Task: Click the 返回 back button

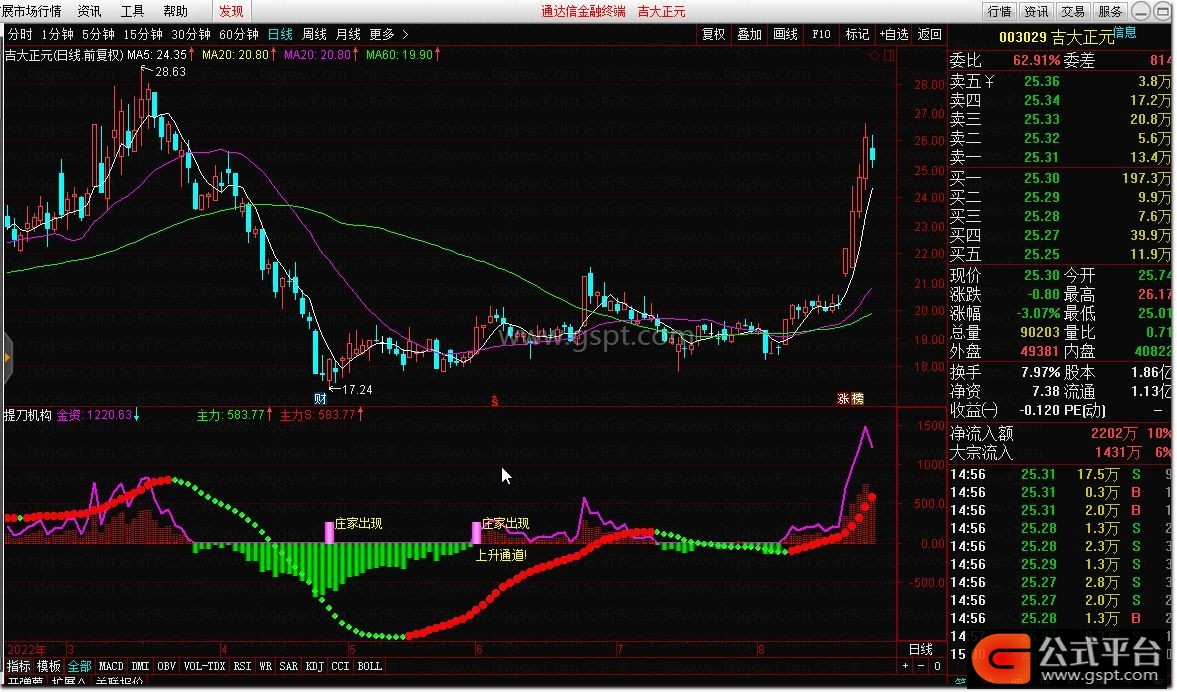Action: pyautogui.click(x=929, y=35)
